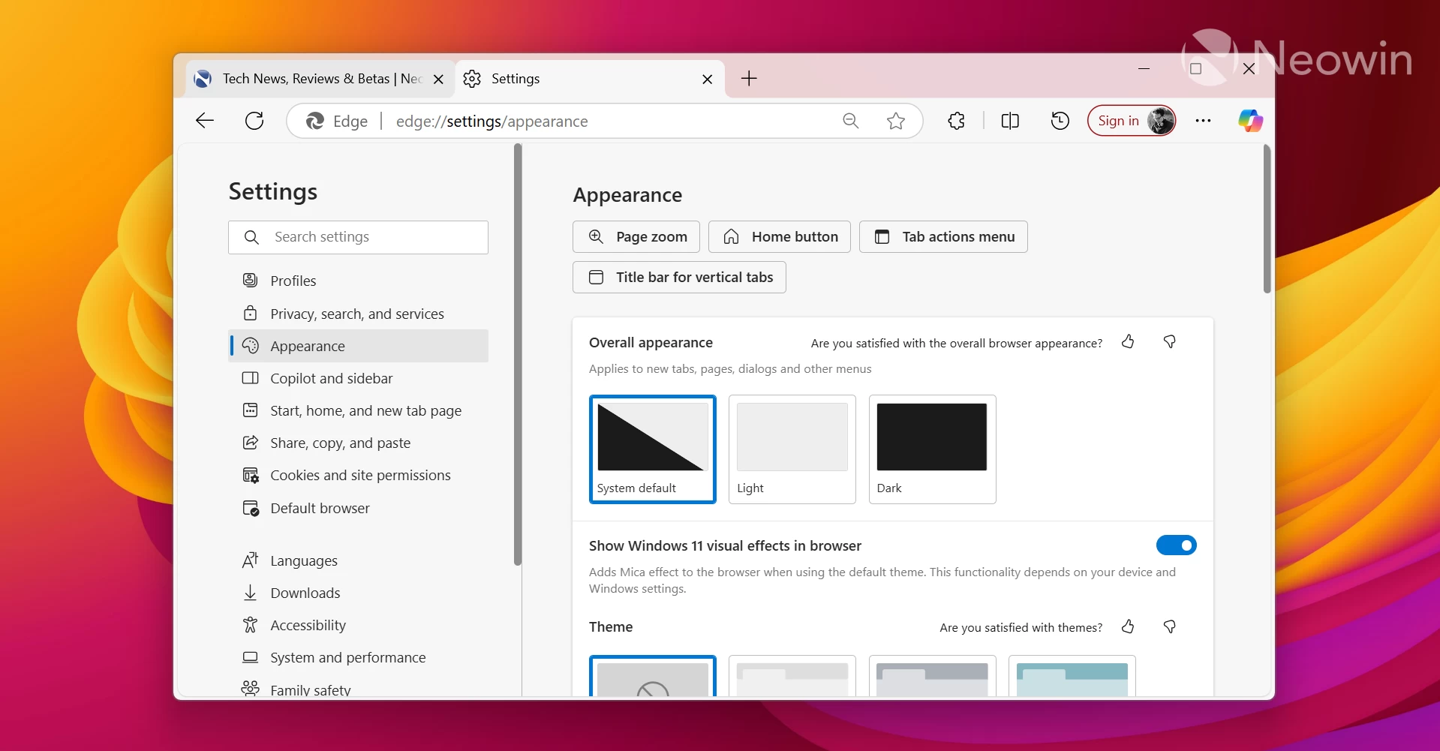The image size is (1440, 751).
Task: Select Appearance in the settings sidebar
Action: [x=358, y=346]
